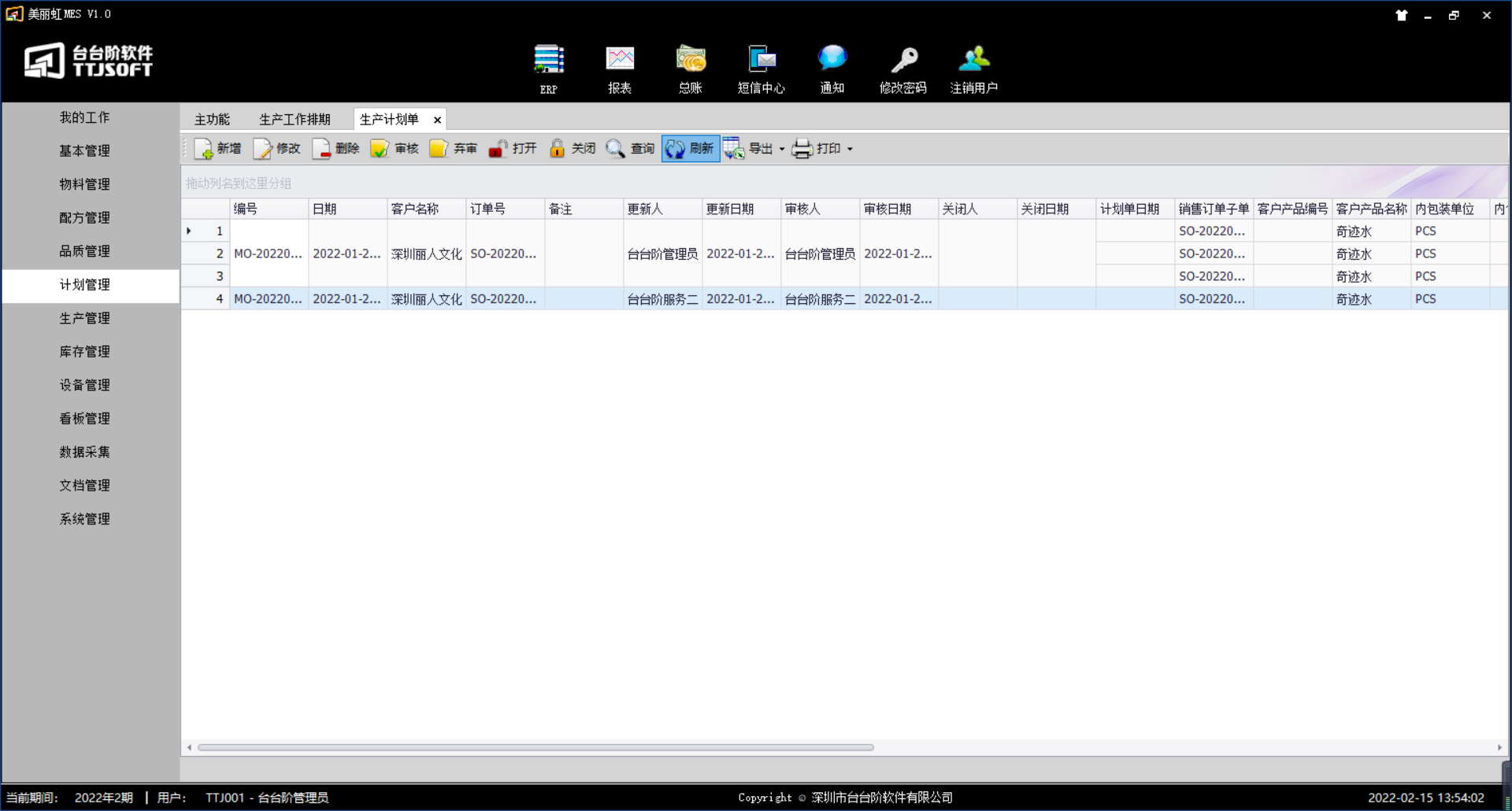
Task: Click the 查询 search toolbar button
Action: coord(631,149)
